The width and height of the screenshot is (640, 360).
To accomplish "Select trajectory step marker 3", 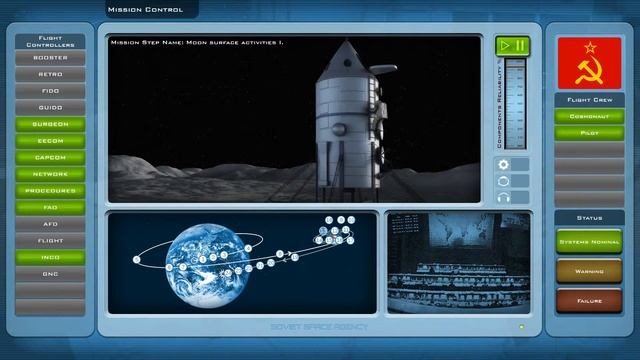I will point(224,255).
